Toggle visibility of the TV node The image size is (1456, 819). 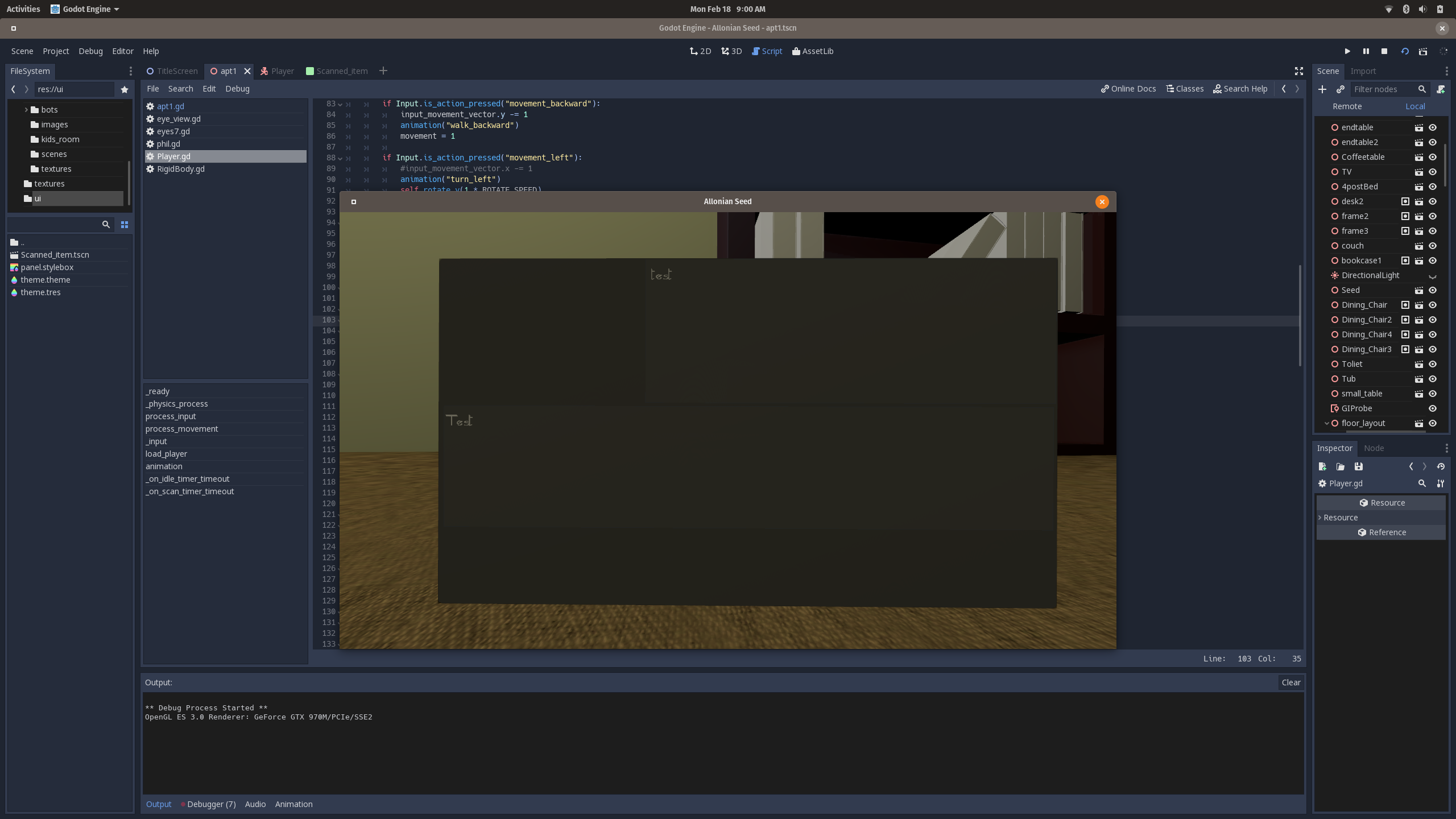[x=1433, y=171]
